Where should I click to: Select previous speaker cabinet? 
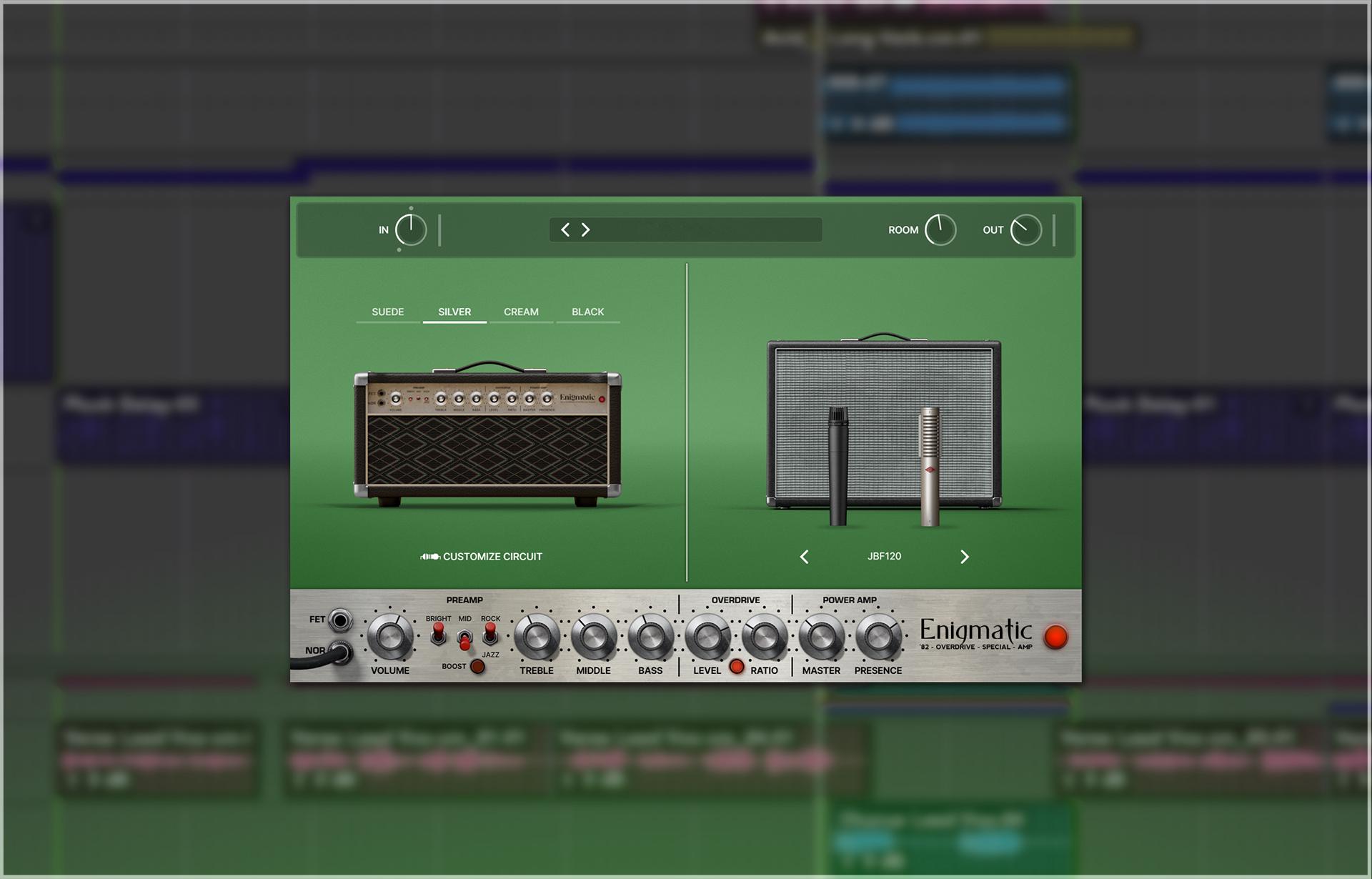click(x=805, y=557)
